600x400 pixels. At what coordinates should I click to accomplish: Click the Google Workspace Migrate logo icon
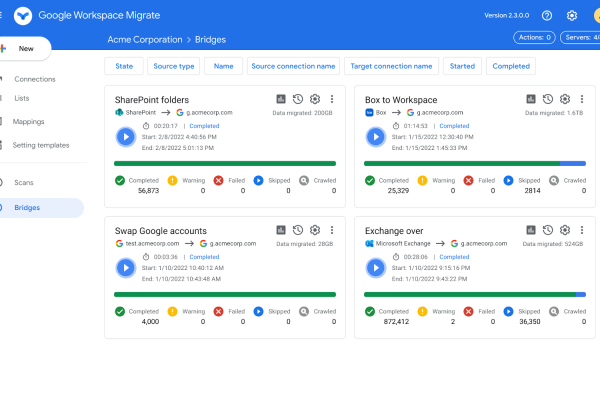tap(23, 16)
